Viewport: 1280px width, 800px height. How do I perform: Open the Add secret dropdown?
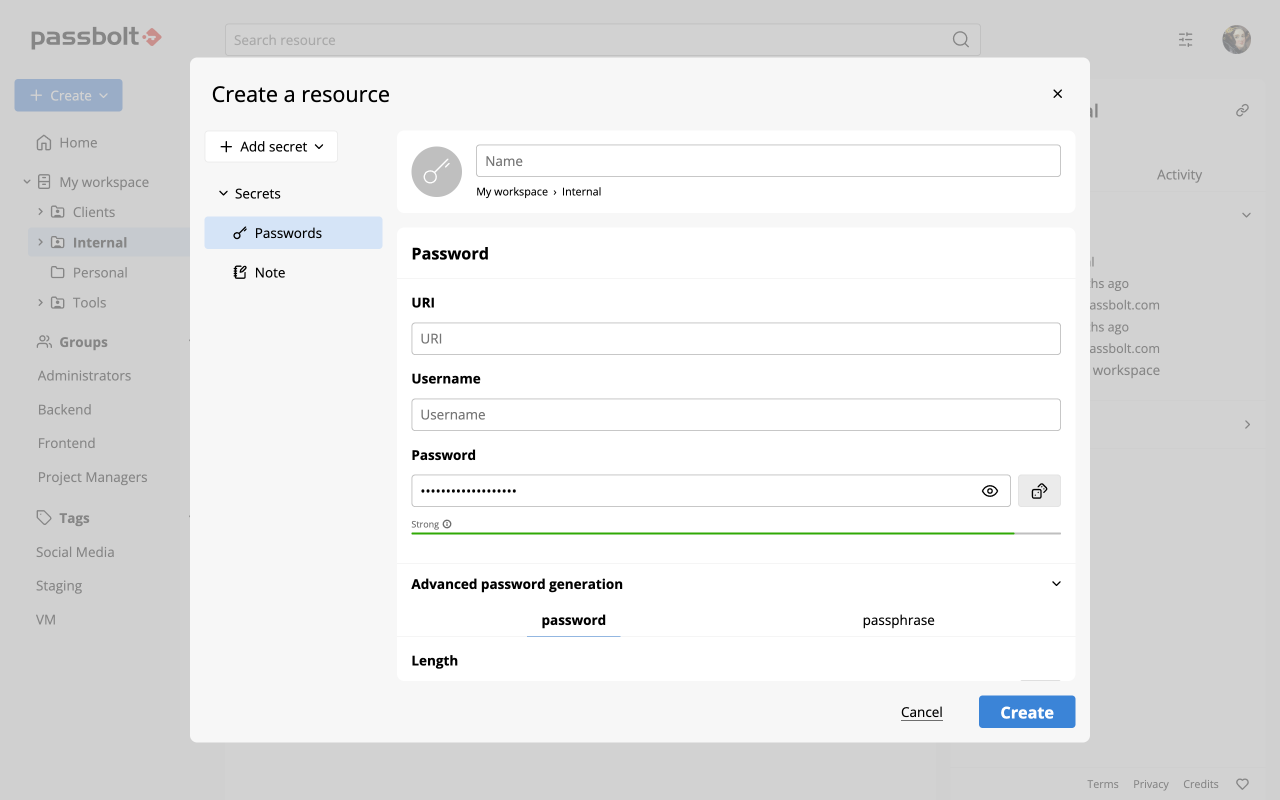(271, 146)
